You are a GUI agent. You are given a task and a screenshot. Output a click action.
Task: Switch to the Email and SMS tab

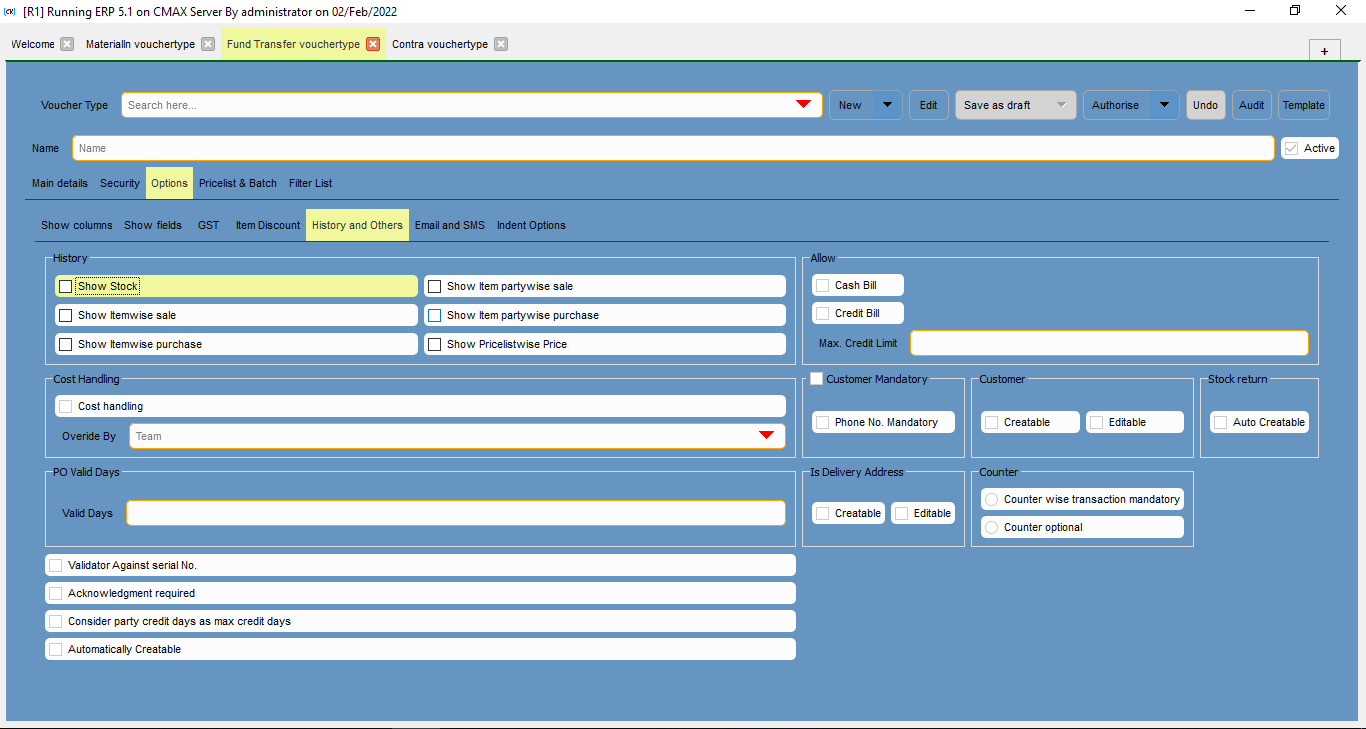point(449,226)
